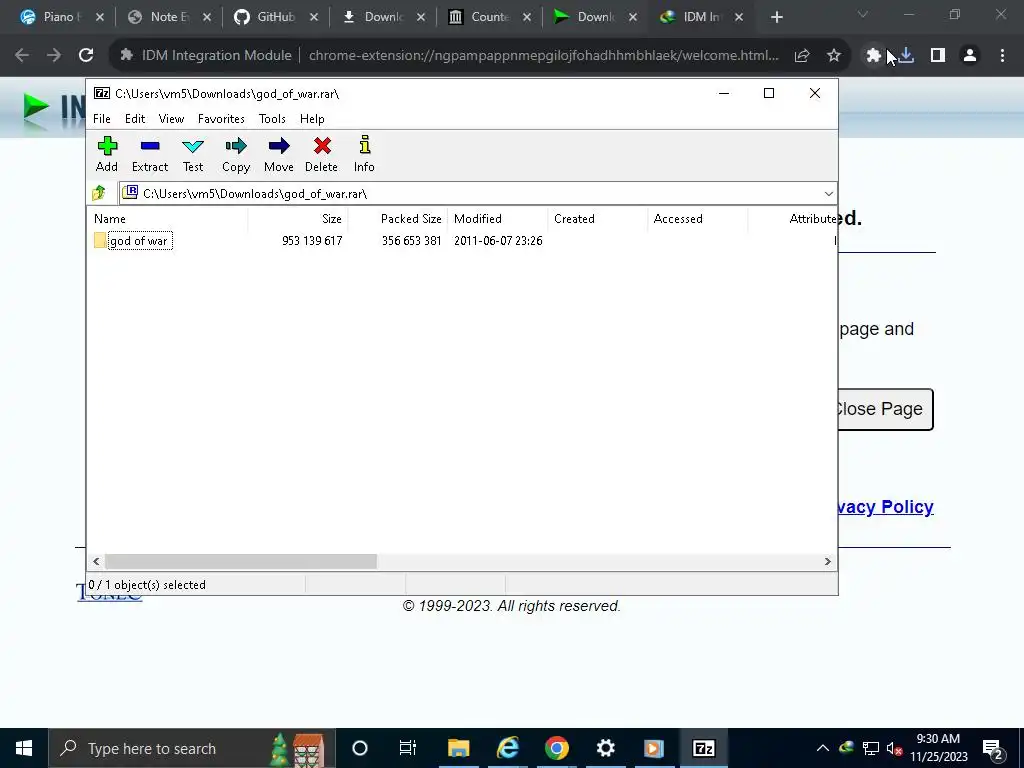The height and width of the screenshot is (768, 1024).
Task: Open the File menu in 7-Zip
Action: point(102,119)
